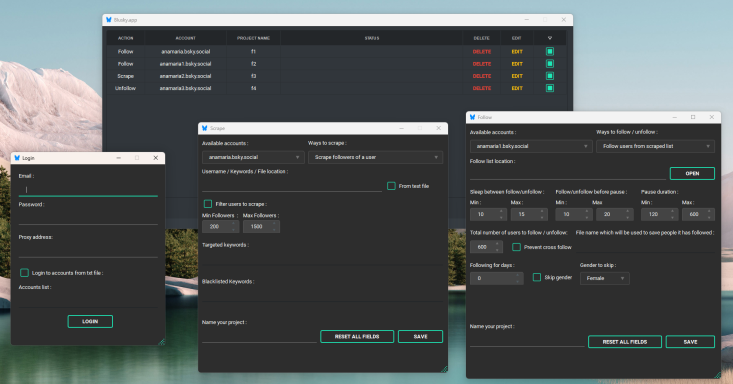Click the OPEN button for follow list
The height and width of the screenshot is (384, 733).
click(692, 174)
